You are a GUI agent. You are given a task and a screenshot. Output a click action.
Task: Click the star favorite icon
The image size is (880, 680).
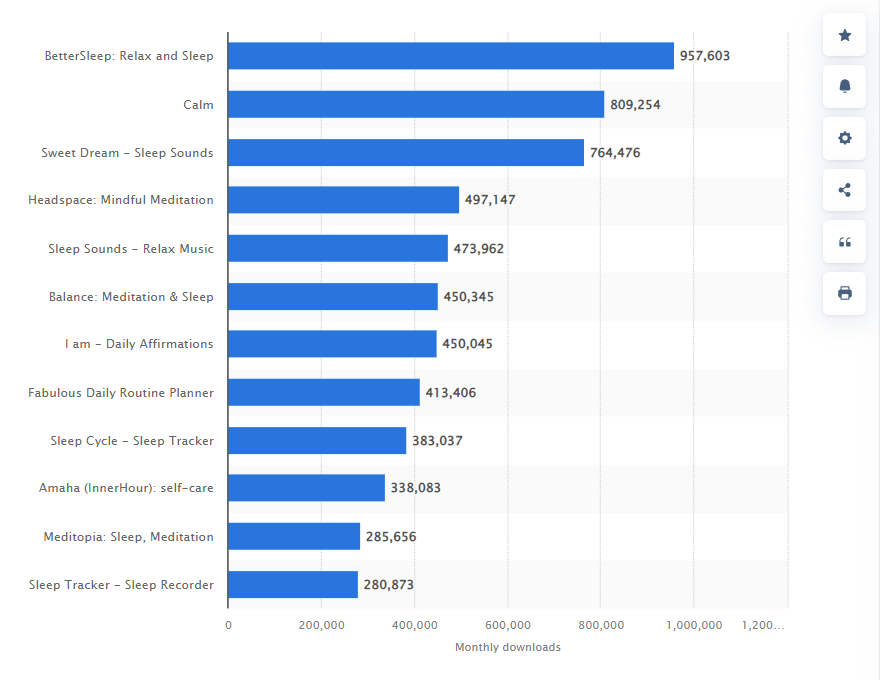coord(844,35)
